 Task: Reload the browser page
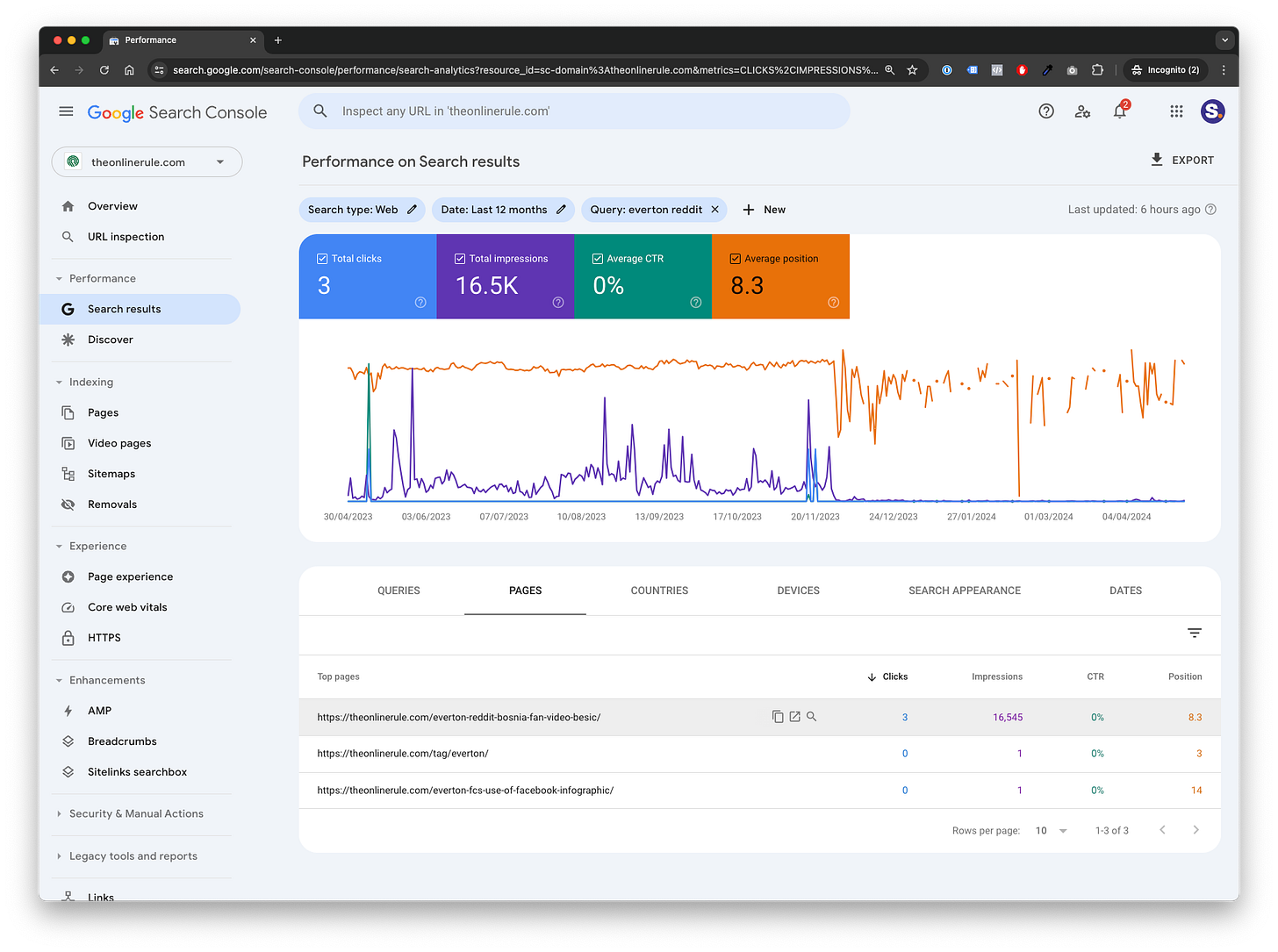pyautogui.click(x=104, y=70)
